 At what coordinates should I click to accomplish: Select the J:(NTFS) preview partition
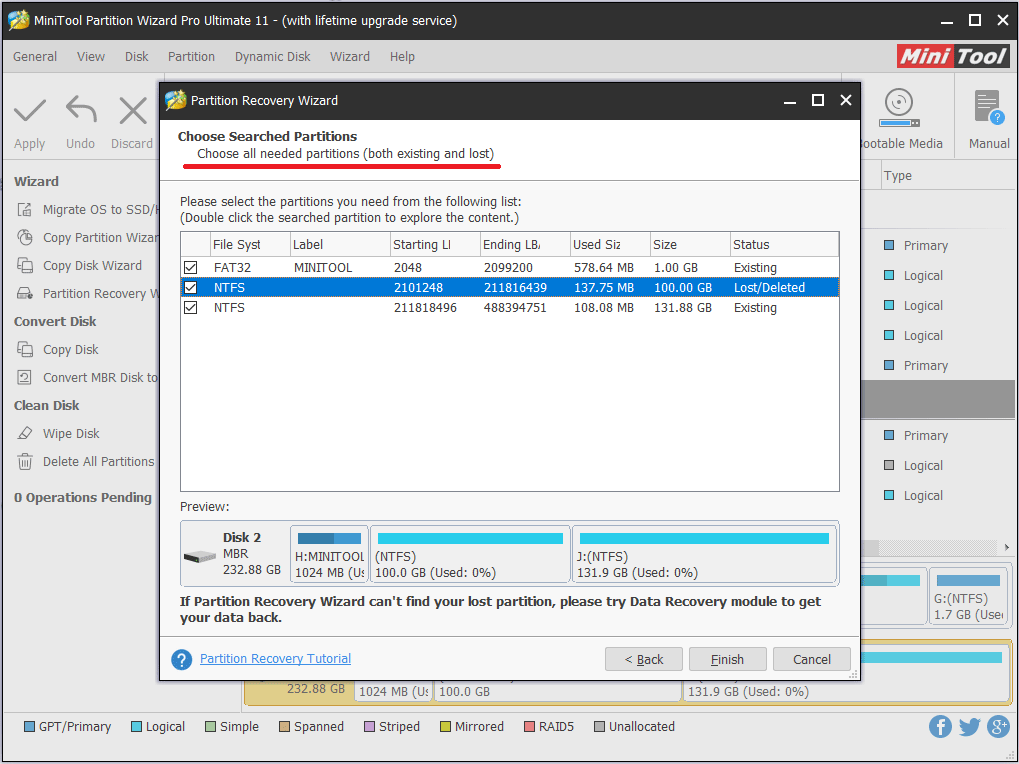[x=704, y=554]
